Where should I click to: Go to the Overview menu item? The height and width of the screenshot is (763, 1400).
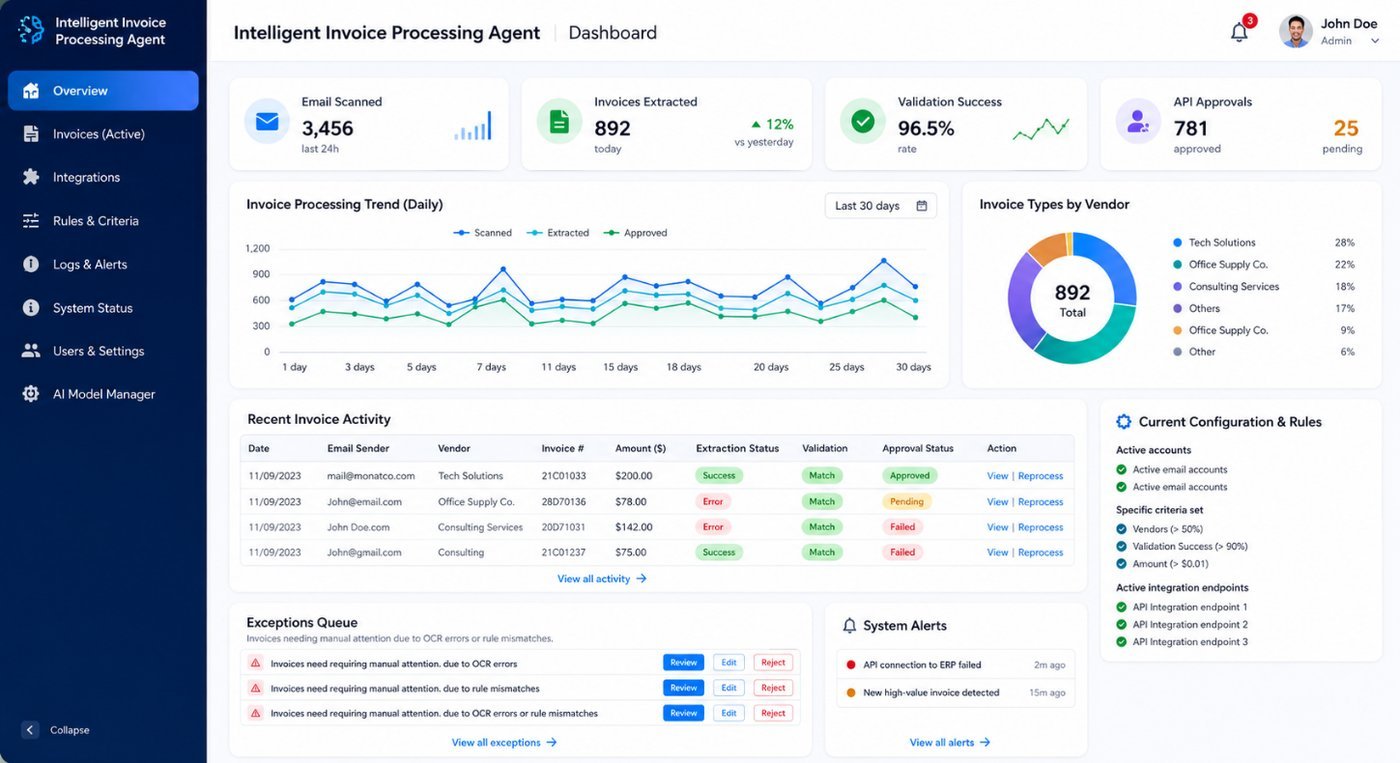103,91
